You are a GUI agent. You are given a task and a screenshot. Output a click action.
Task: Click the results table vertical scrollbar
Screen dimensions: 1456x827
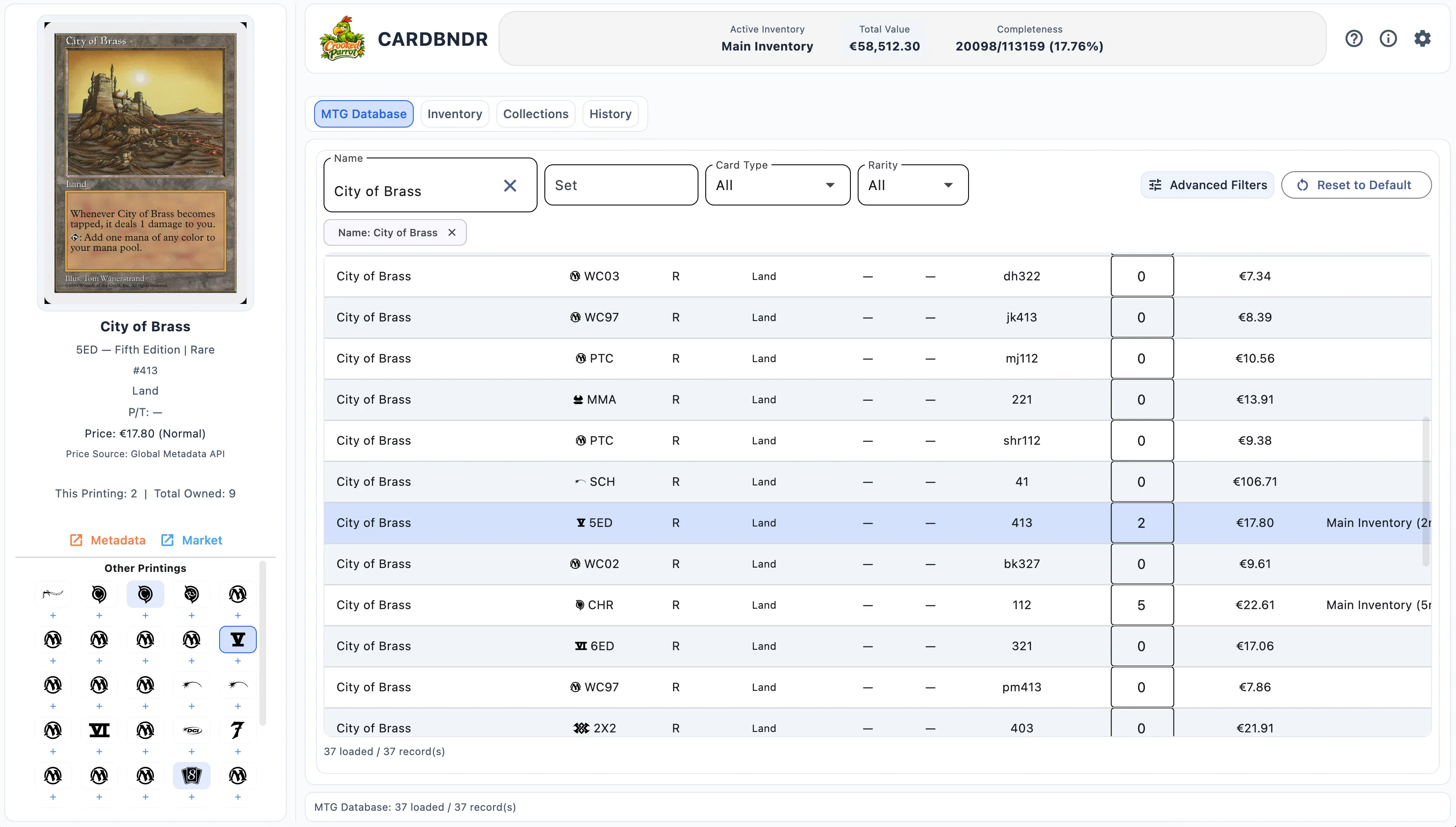pyautogui.click(x=1425, y=491)
